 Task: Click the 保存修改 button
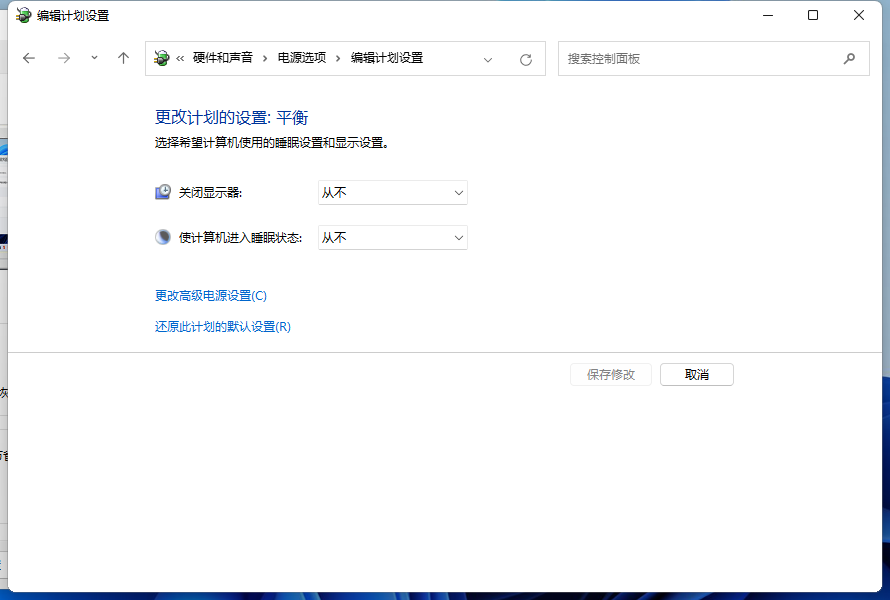[x=611, y=374]
